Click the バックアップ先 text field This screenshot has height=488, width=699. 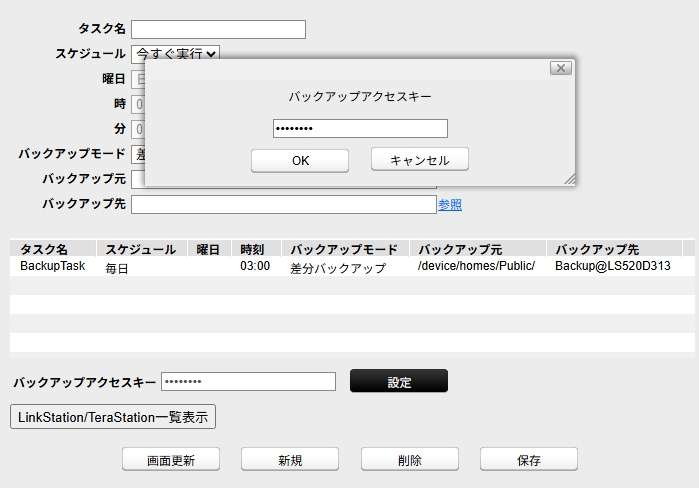coord(283,204)
